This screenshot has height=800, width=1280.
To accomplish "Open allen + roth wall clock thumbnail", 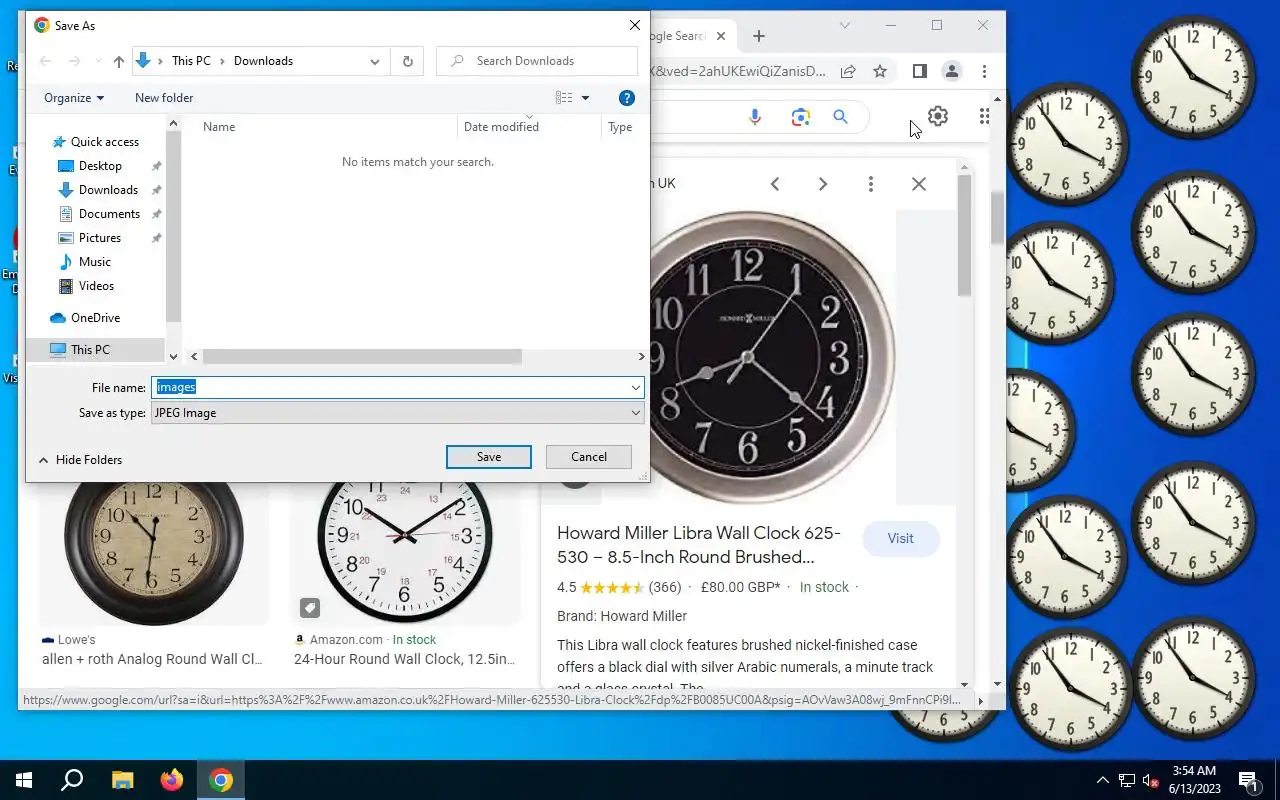I will point(154,553).
